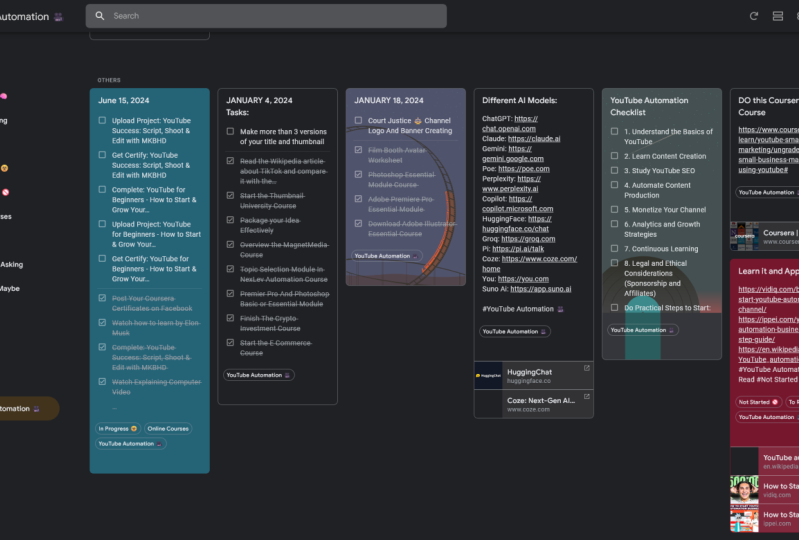This screenshot has height=540, width=799.
Task: Uncheck 'Watch Explaining Computer Video' item
Action: pyautogui.click(x=102, y=382)
